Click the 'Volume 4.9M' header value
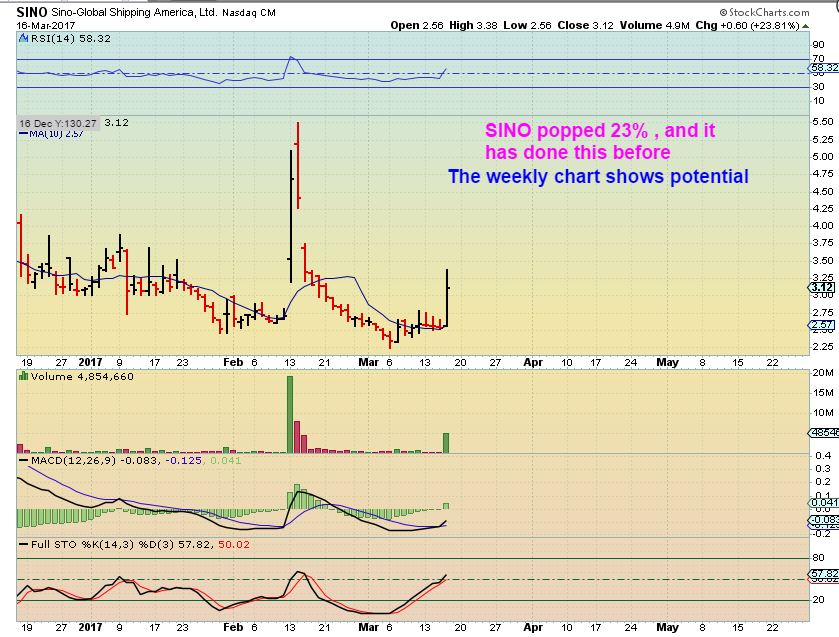This screenshot has height=637, width=839. click(655, 25)
